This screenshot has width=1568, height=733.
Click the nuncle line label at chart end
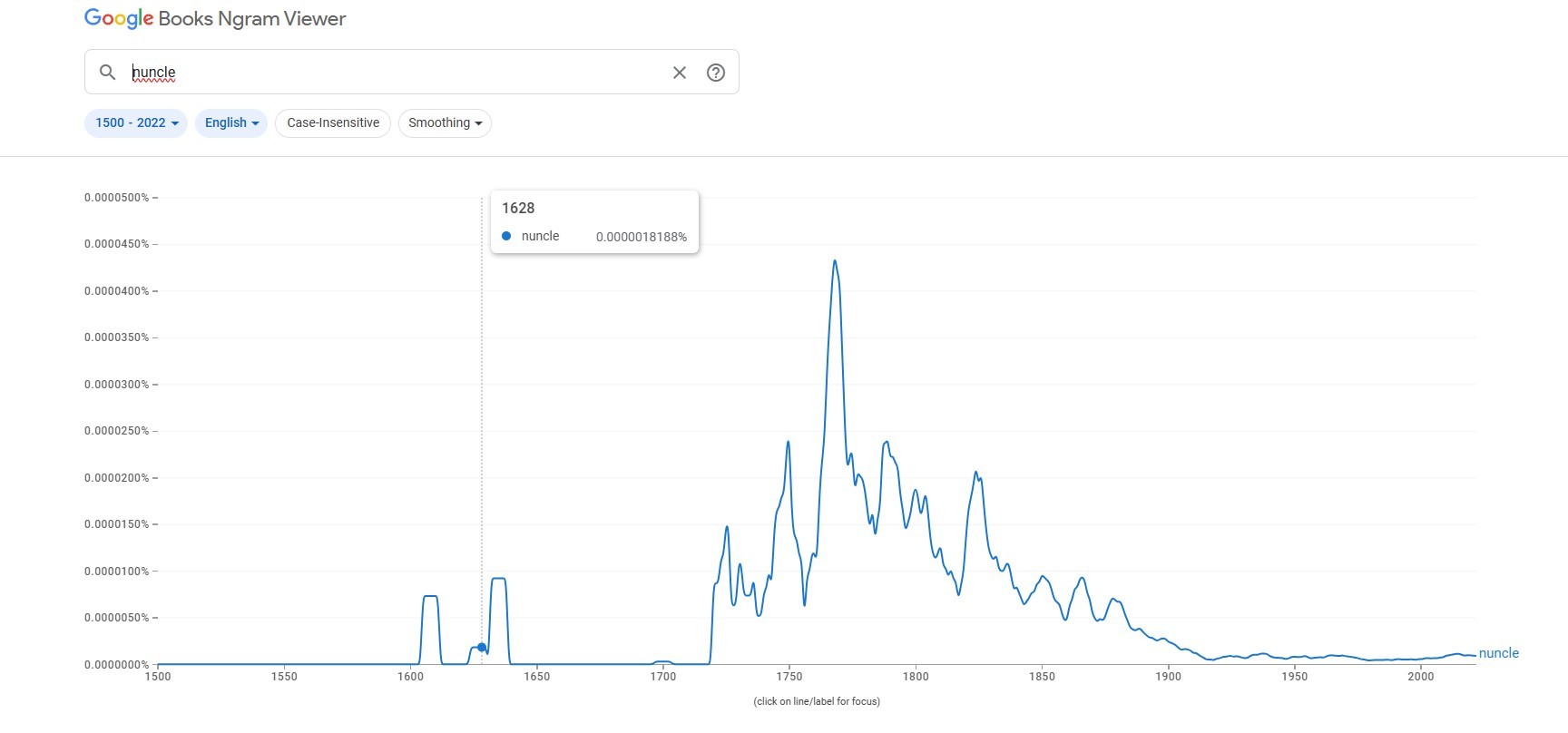[1499, 653]
